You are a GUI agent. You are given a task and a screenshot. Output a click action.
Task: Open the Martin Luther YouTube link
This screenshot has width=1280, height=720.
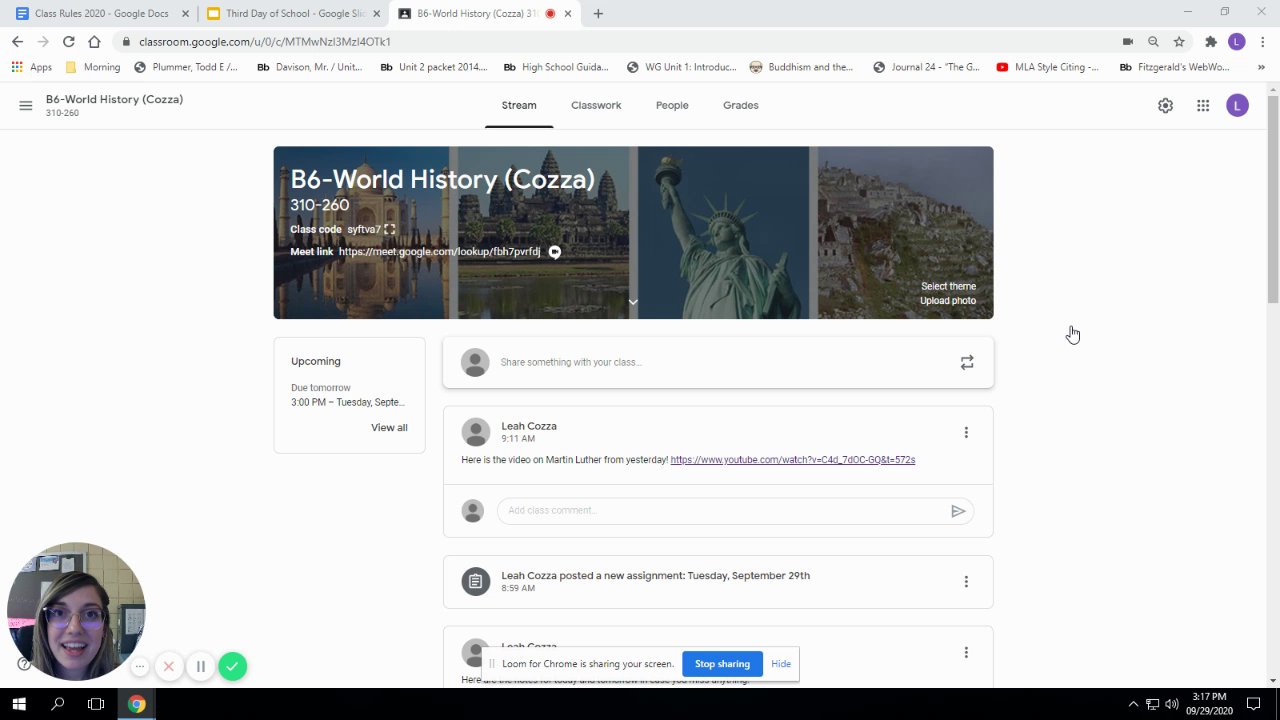point(793,460)
